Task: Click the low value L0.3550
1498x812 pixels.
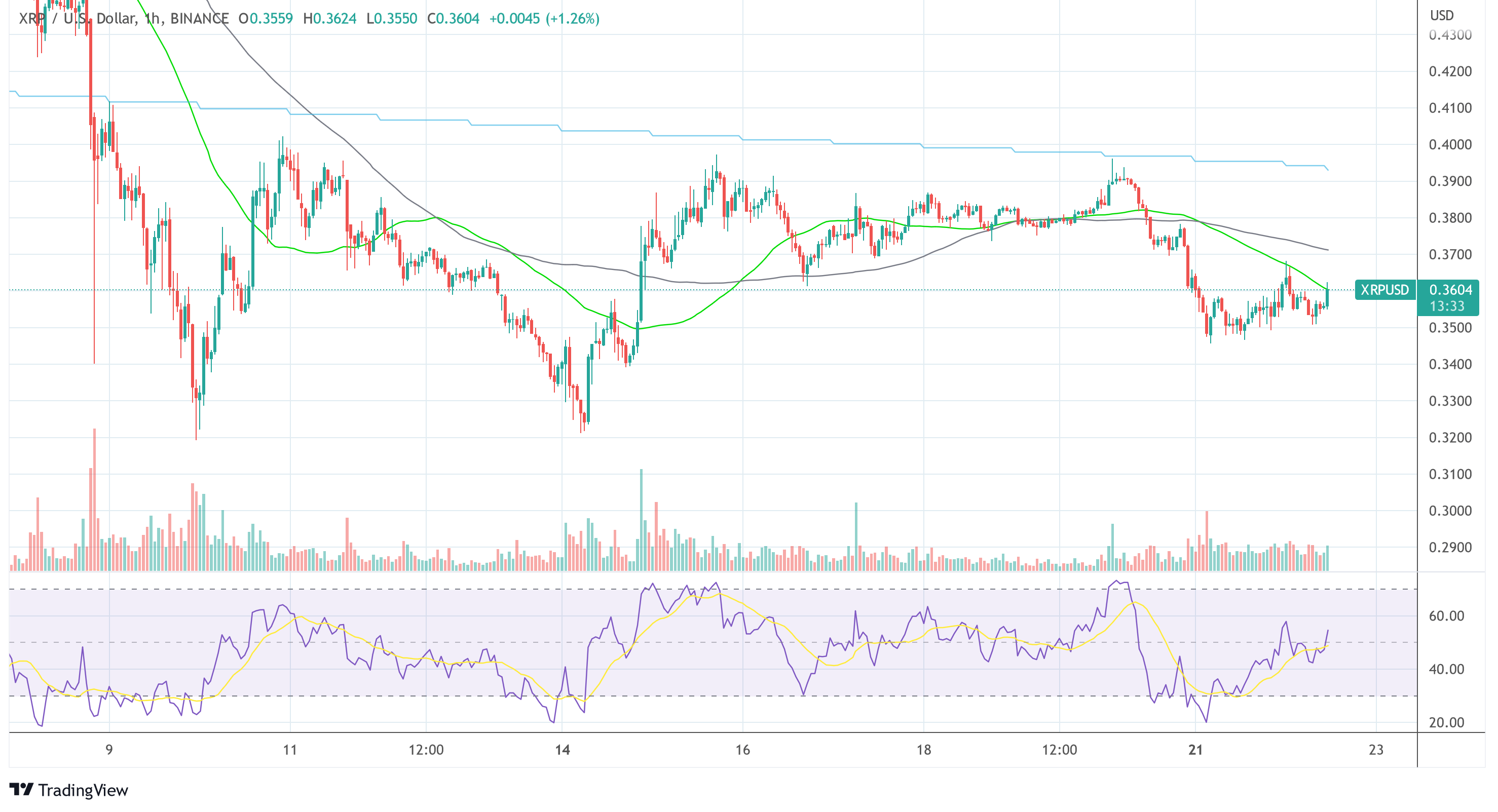Action: pos(392,19)
